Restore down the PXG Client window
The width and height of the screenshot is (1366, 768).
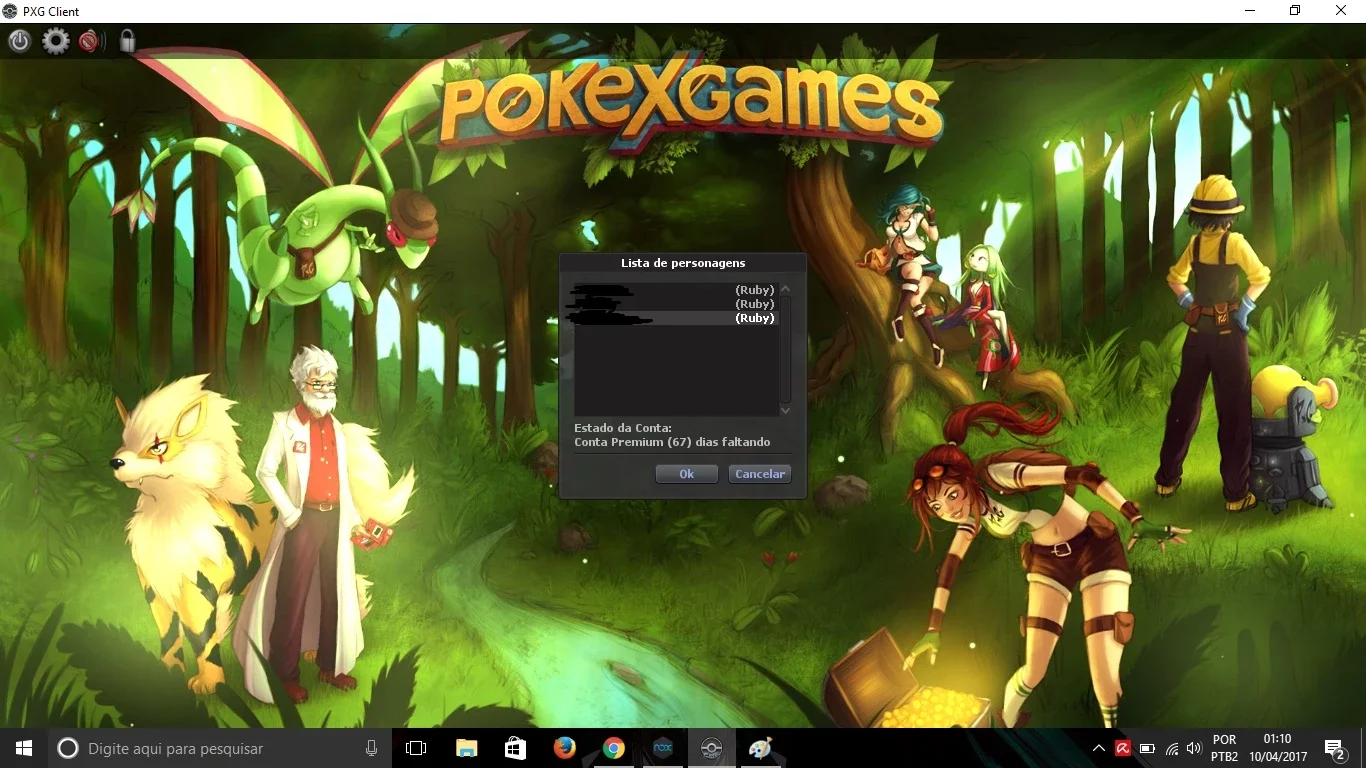click(1296, 11)
